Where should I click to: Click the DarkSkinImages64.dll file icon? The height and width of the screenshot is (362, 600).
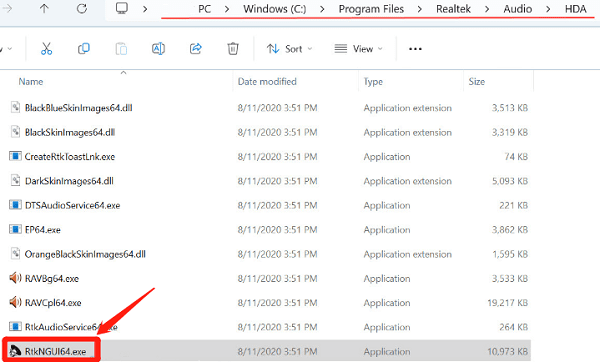(15, 180)
